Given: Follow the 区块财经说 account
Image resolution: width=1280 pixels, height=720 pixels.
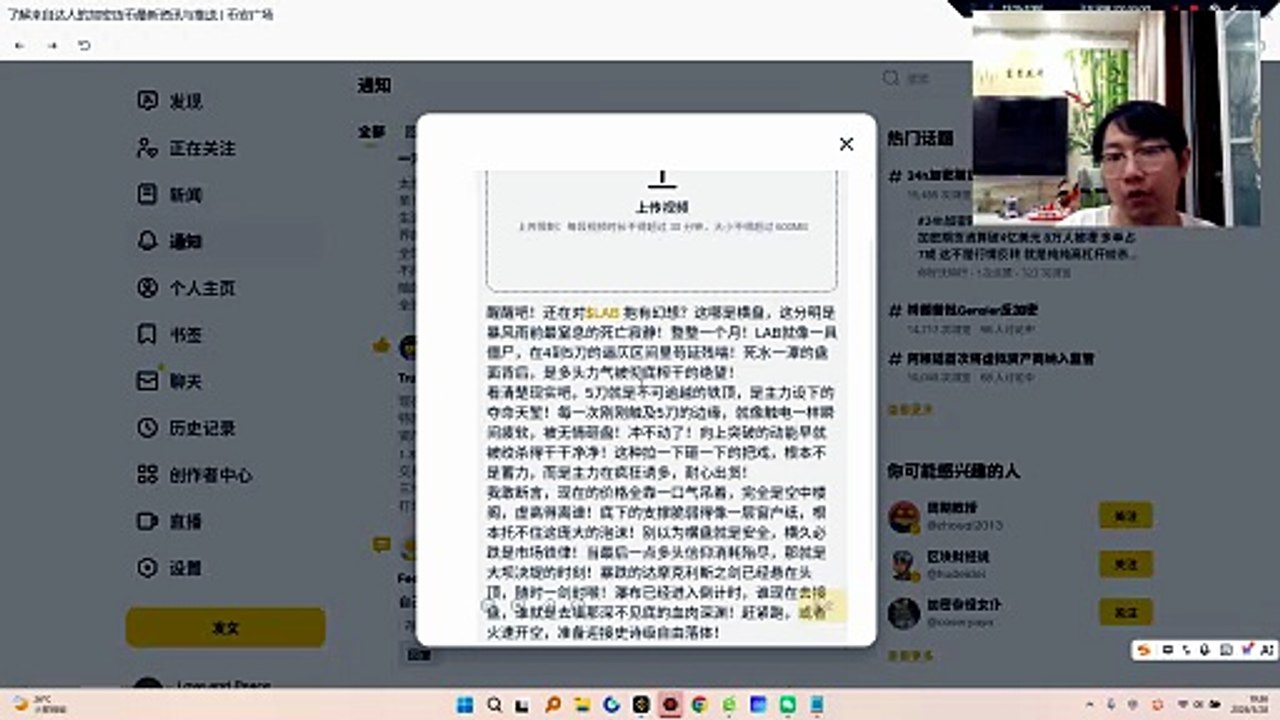Looking at the screenshot, I should (x=1125, y=564).
